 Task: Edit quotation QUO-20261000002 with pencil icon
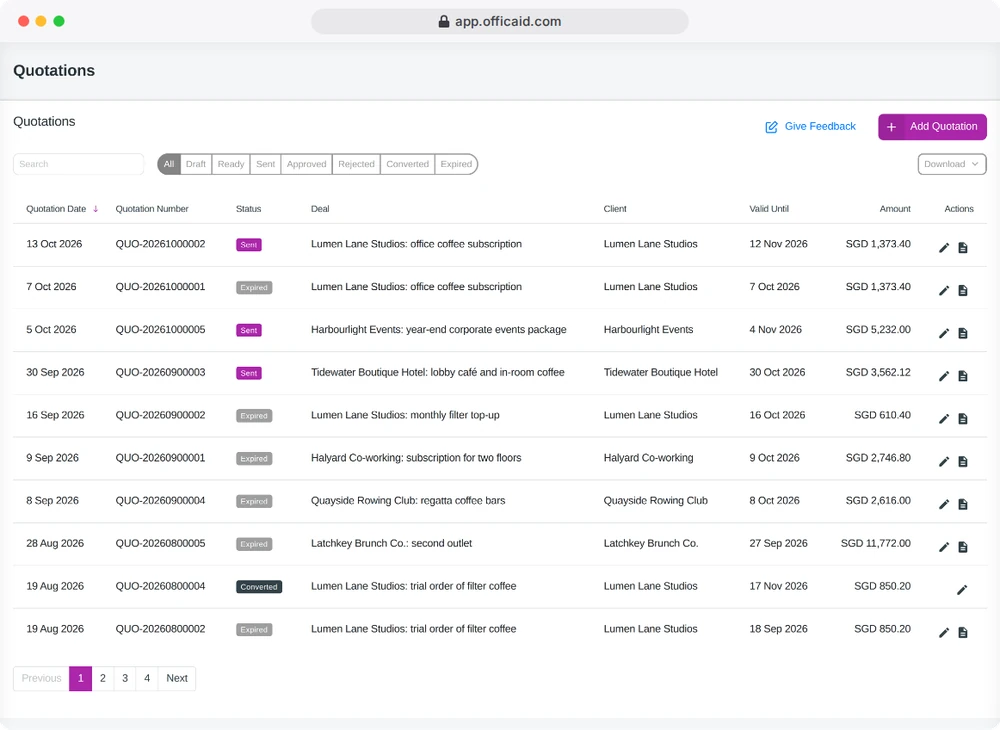click(x=944, y=248)
